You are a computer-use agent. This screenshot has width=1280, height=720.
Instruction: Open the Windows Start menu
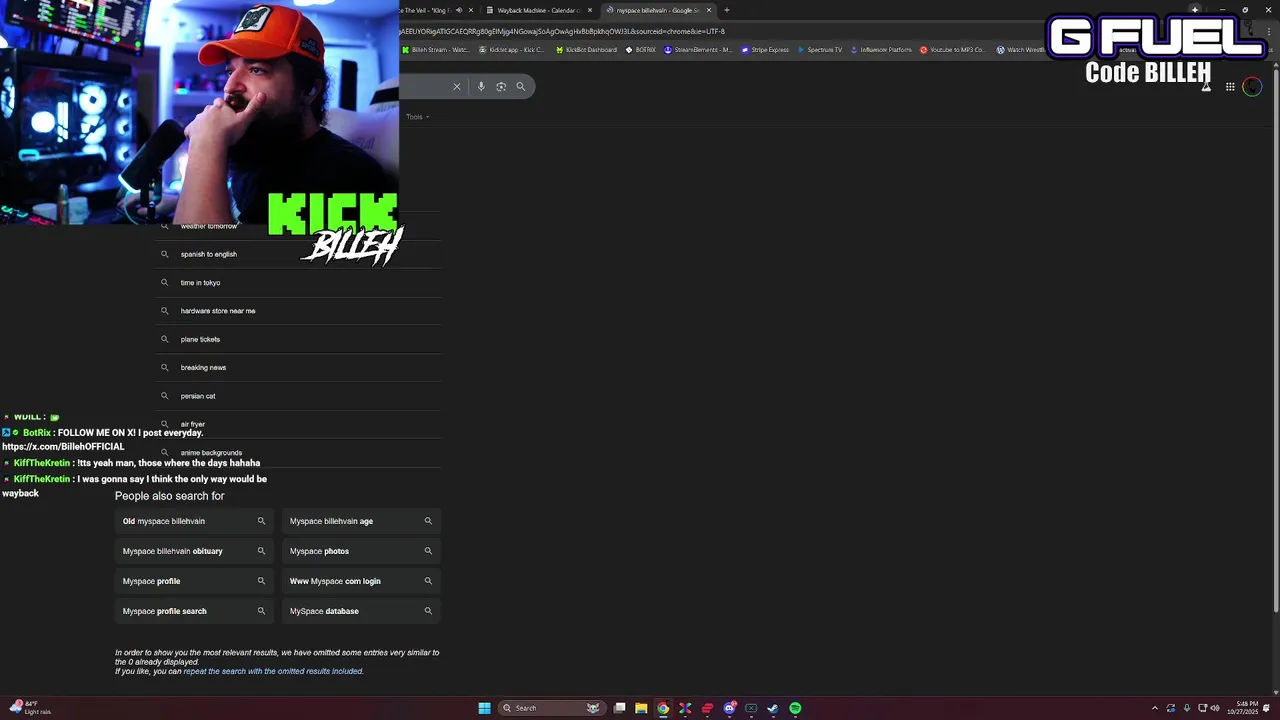(x=484, y=708)
